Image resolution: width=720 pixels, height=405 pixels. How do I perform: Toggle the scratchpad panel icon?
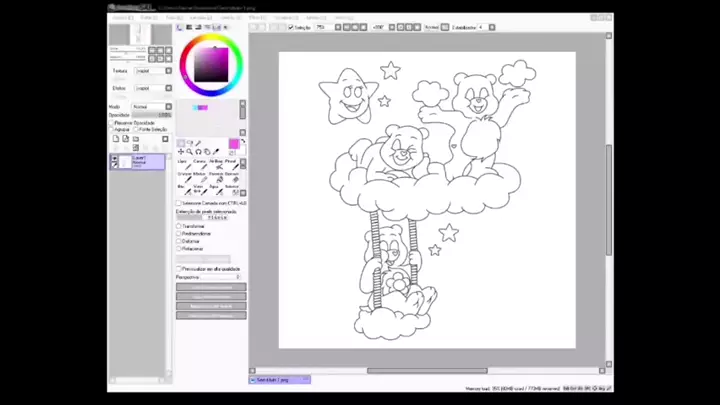click(x=225, y=28)
